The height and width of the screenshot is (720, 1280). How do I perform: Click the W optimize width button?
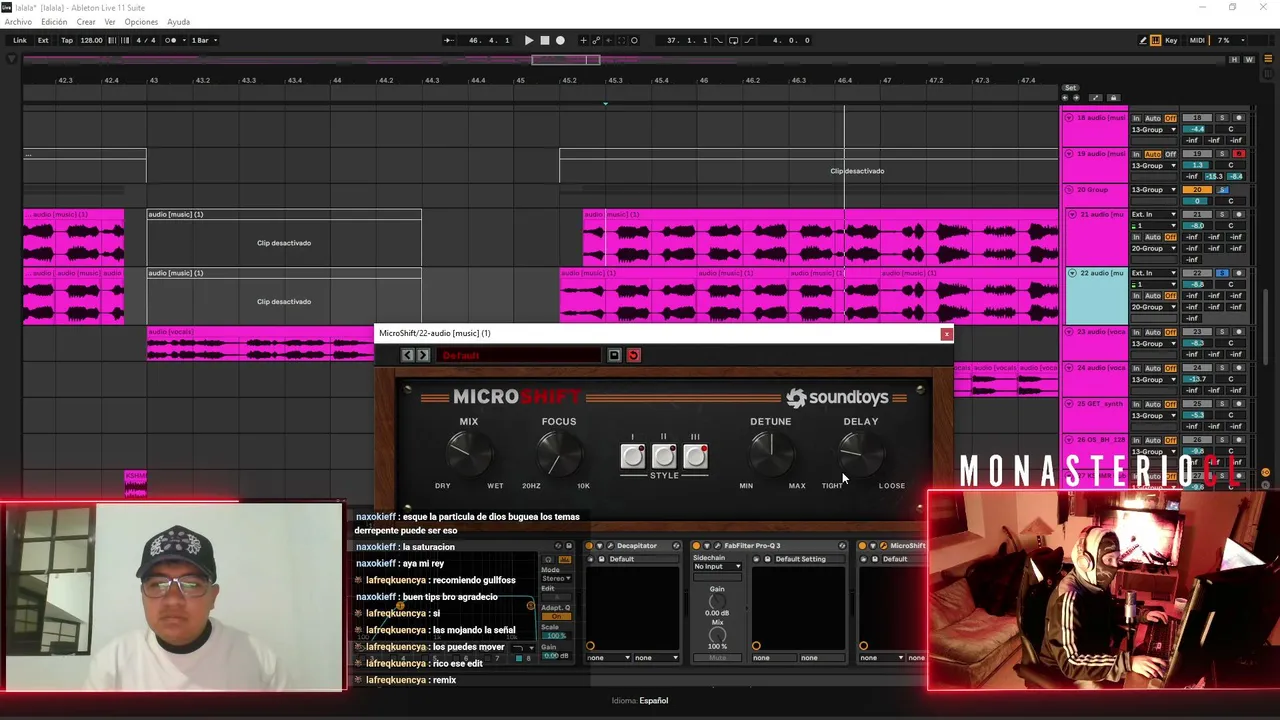pyautogui.click(x=1247, y=60)
